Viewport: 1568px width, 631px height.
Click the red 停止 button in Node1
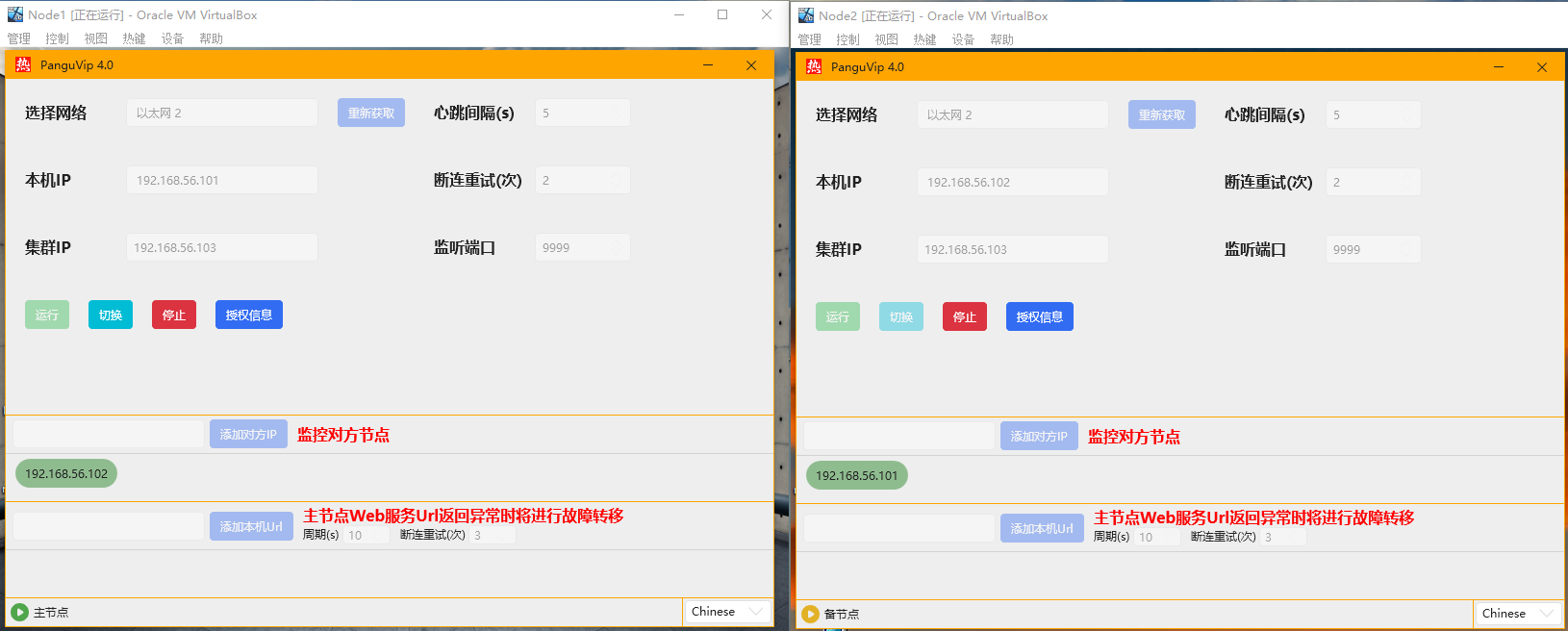(174, 315)
